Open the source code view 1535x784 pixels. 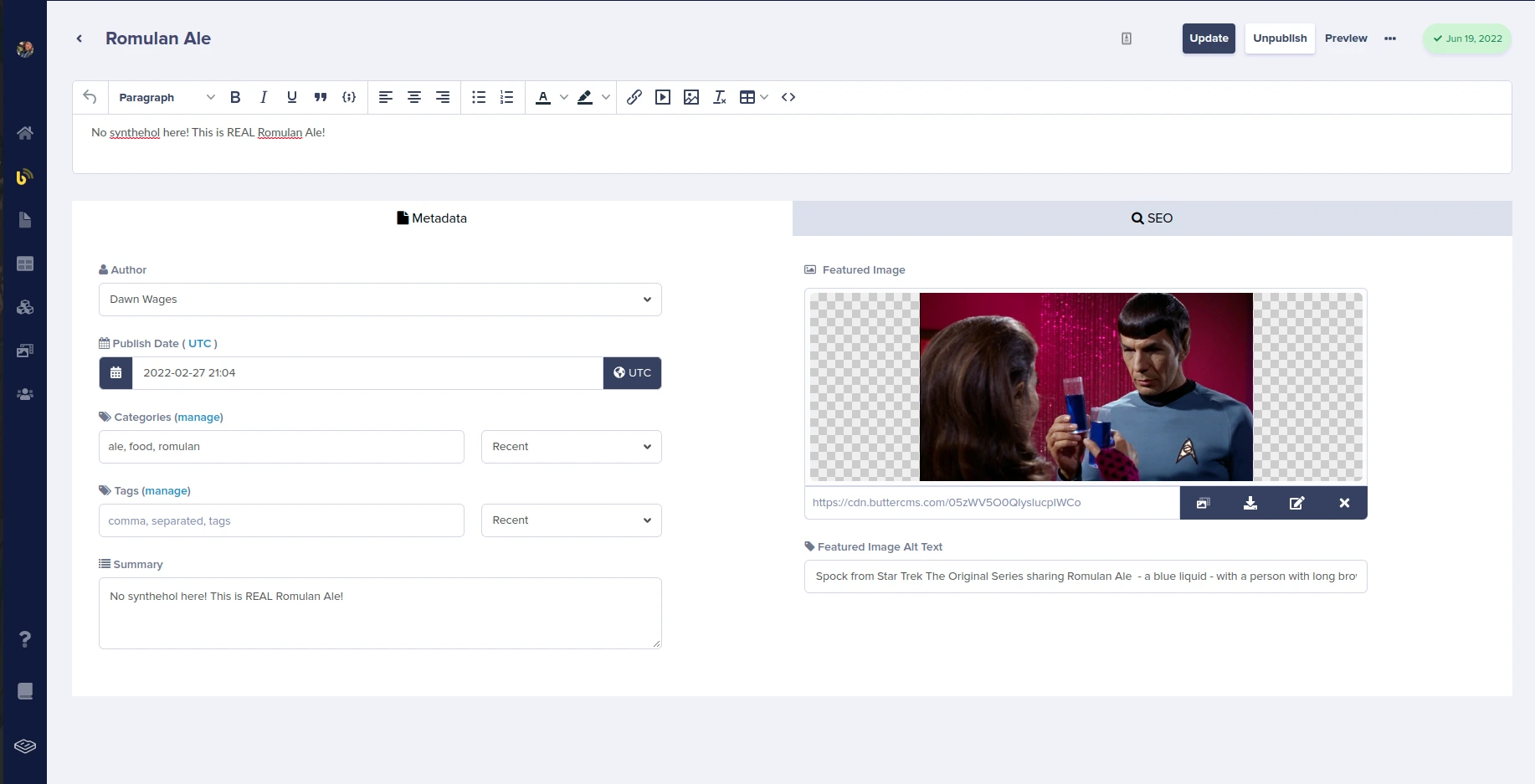point(788,97)
